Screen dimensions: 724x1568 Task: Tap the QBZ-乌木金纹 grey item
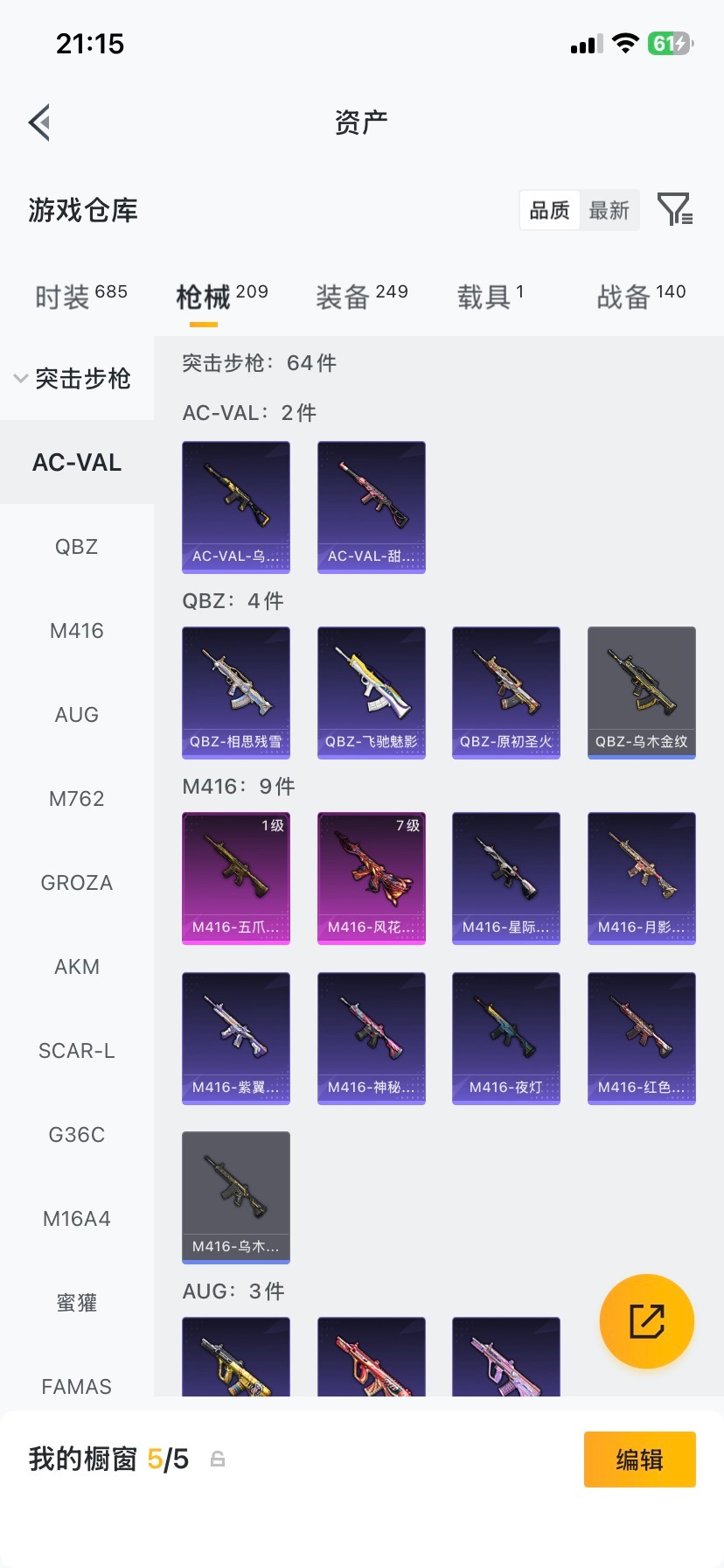coord(642,693)
